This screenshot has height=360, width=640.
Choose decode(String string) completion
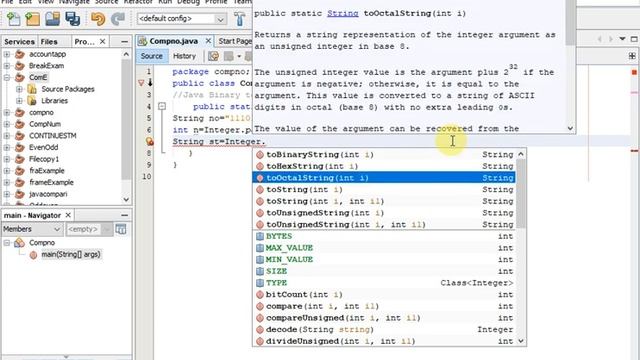[384, 329]
